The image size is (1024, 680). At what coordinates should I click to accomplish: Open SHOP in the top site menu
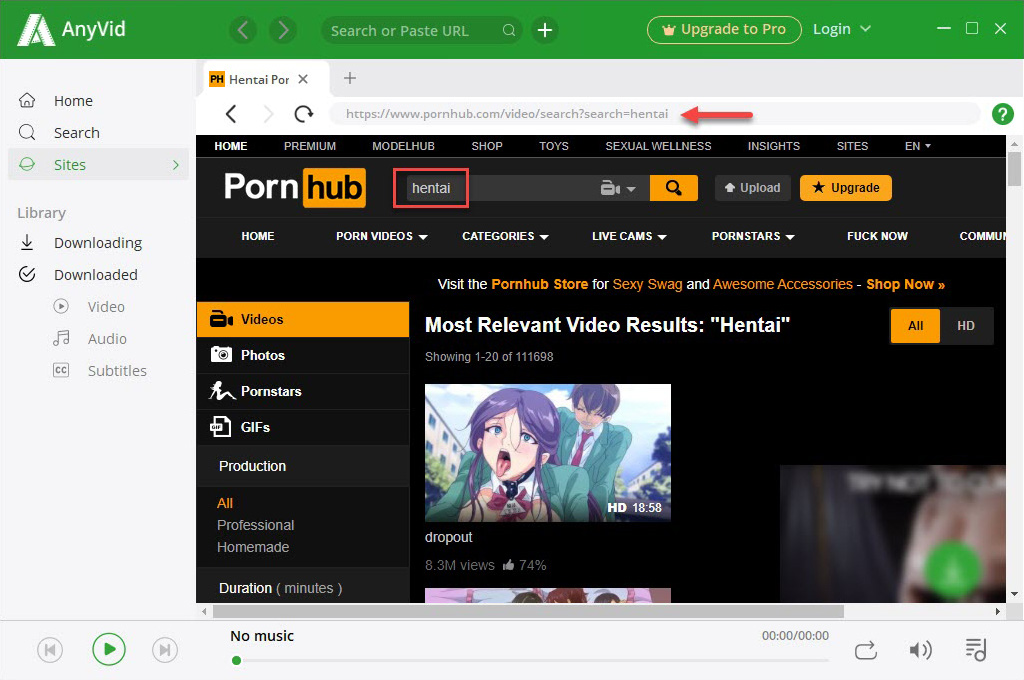pyautogui.click(x=487, y=146)
